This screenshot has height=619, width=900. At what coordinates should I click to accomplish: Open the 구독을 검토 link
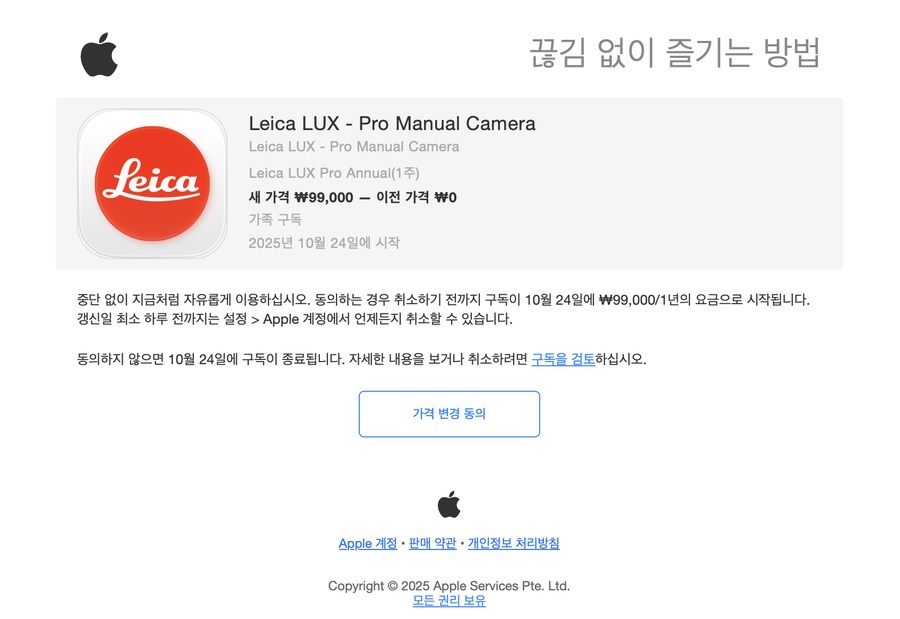point(563,359)
